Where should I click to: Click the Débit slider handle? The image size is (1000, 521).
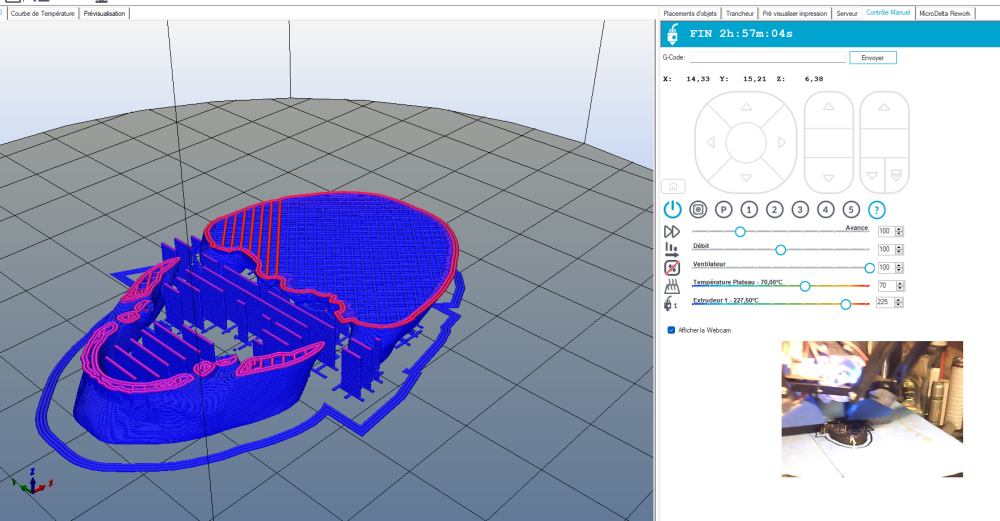781,250
